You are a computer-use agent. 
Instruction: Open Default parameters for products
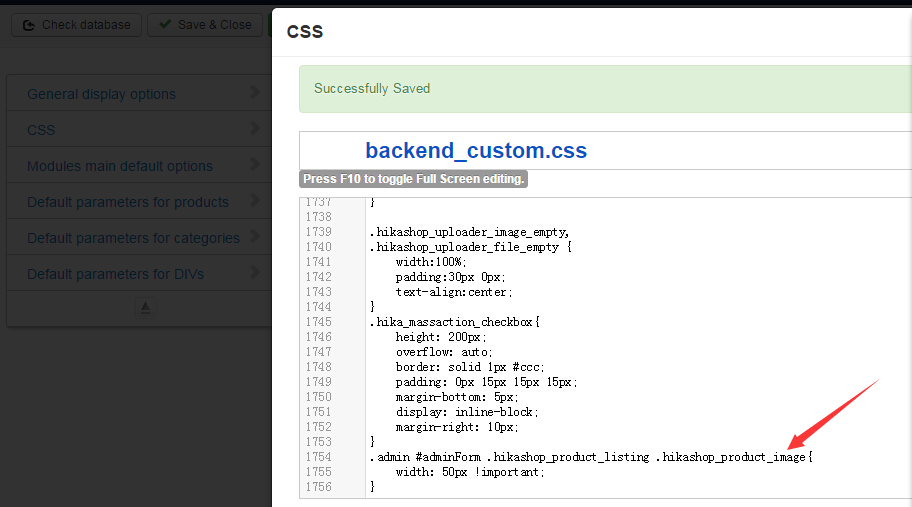click(128, 202)
